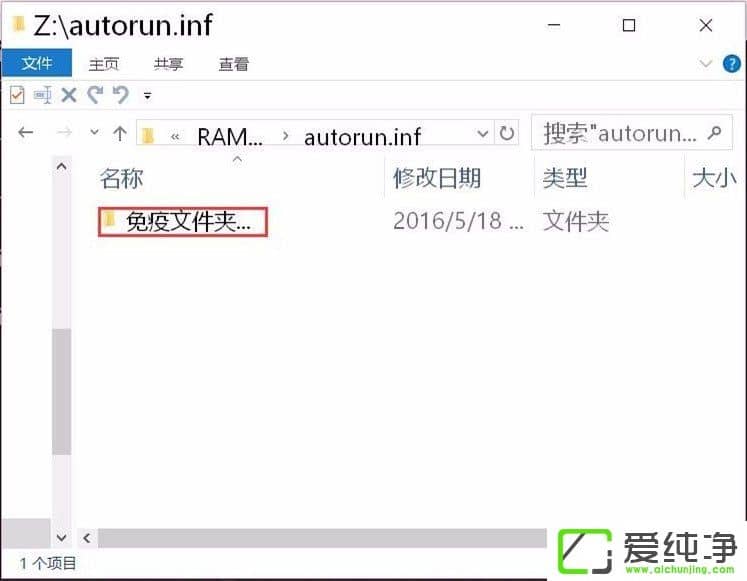Go up one folder level
The image size is (747, 581).
120,133
